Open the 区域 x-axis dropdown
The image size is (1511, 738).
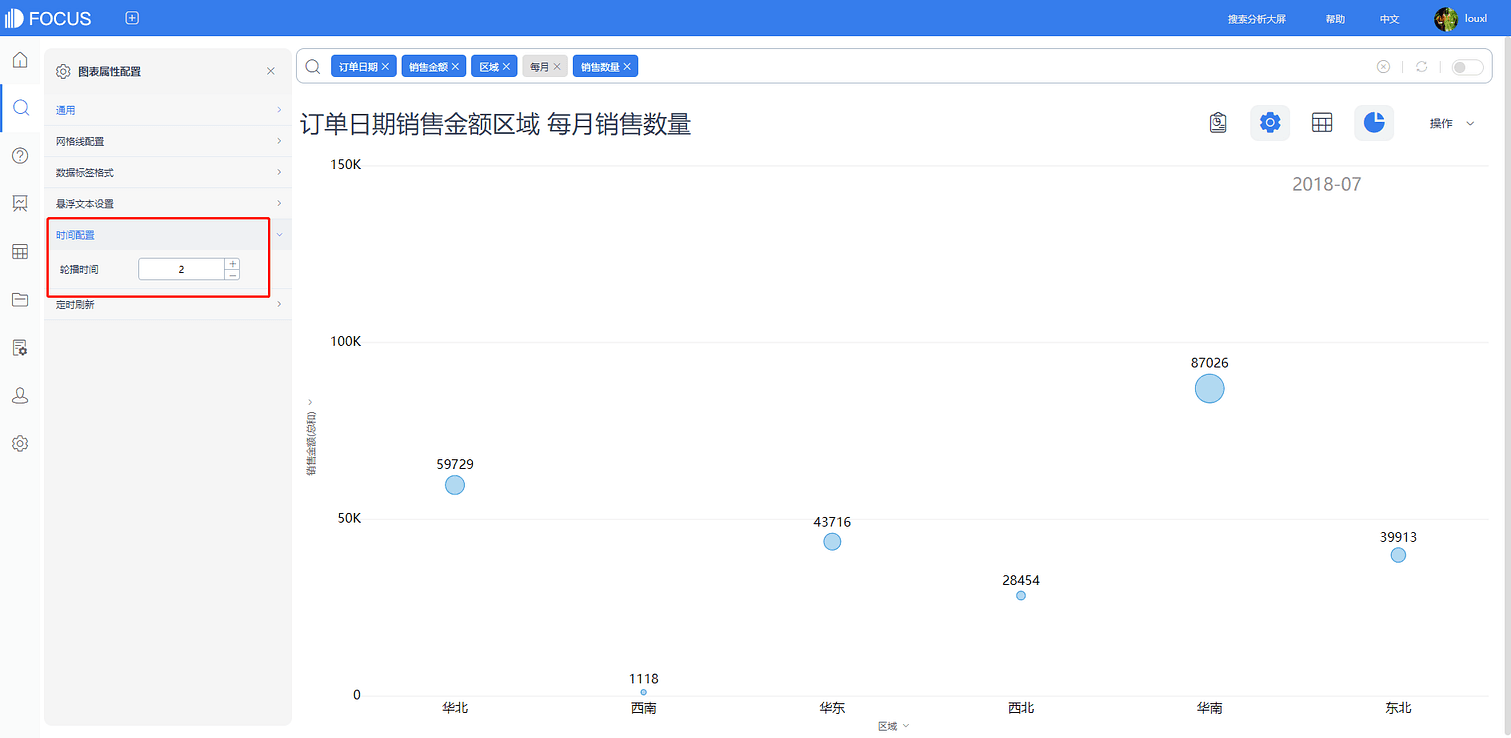click(894, 726)
